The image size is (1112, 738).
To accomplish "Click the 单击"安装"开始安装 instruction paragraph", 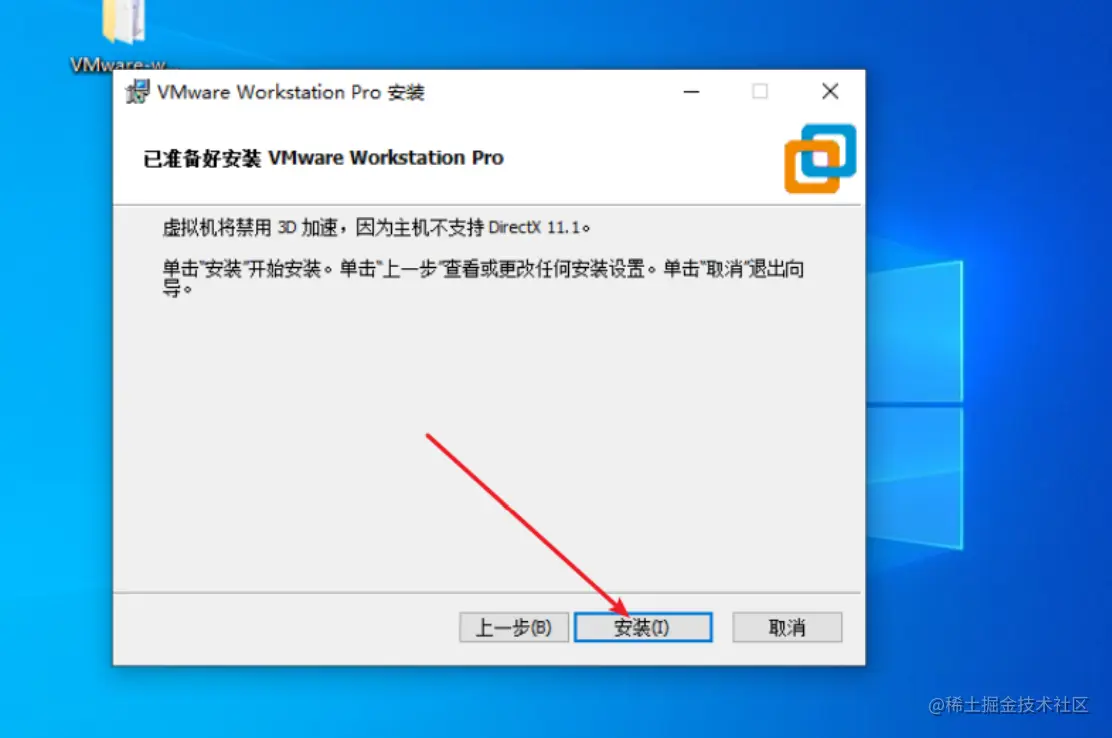I will [x=483, y=278].
